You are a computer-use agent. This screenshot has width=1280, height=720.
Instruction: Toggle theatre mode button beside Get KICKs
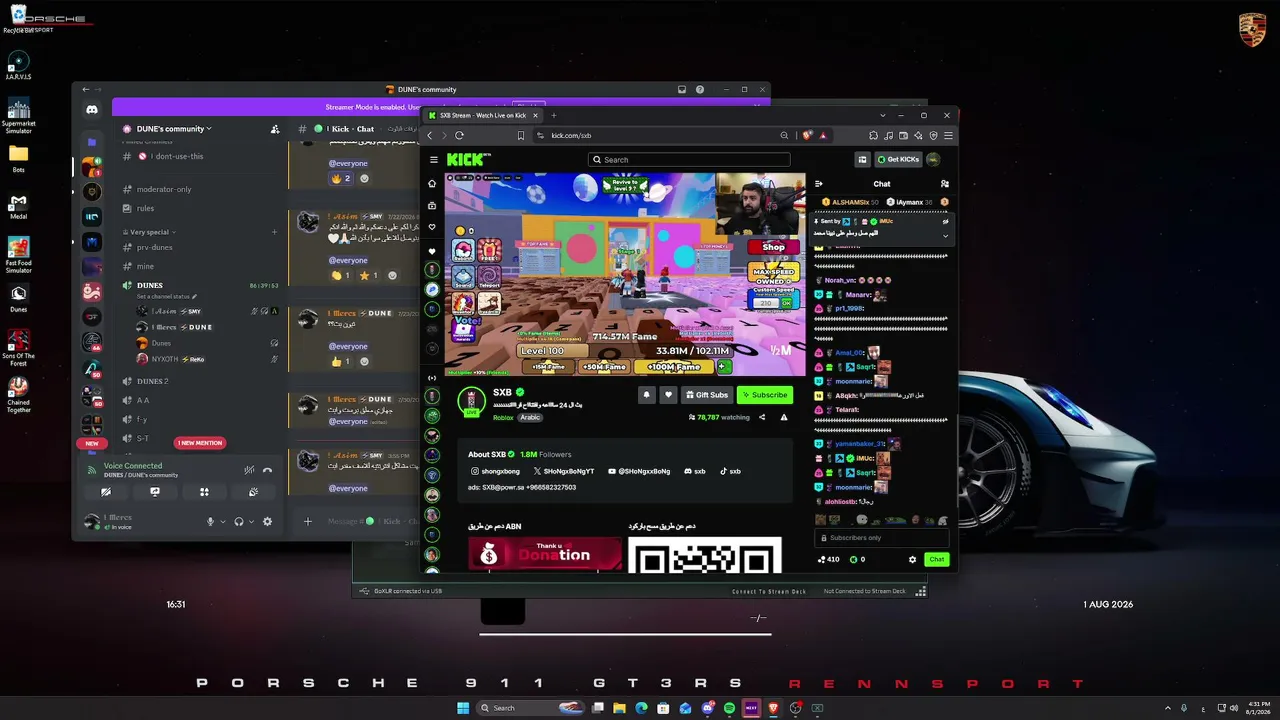tap(862, 159)
